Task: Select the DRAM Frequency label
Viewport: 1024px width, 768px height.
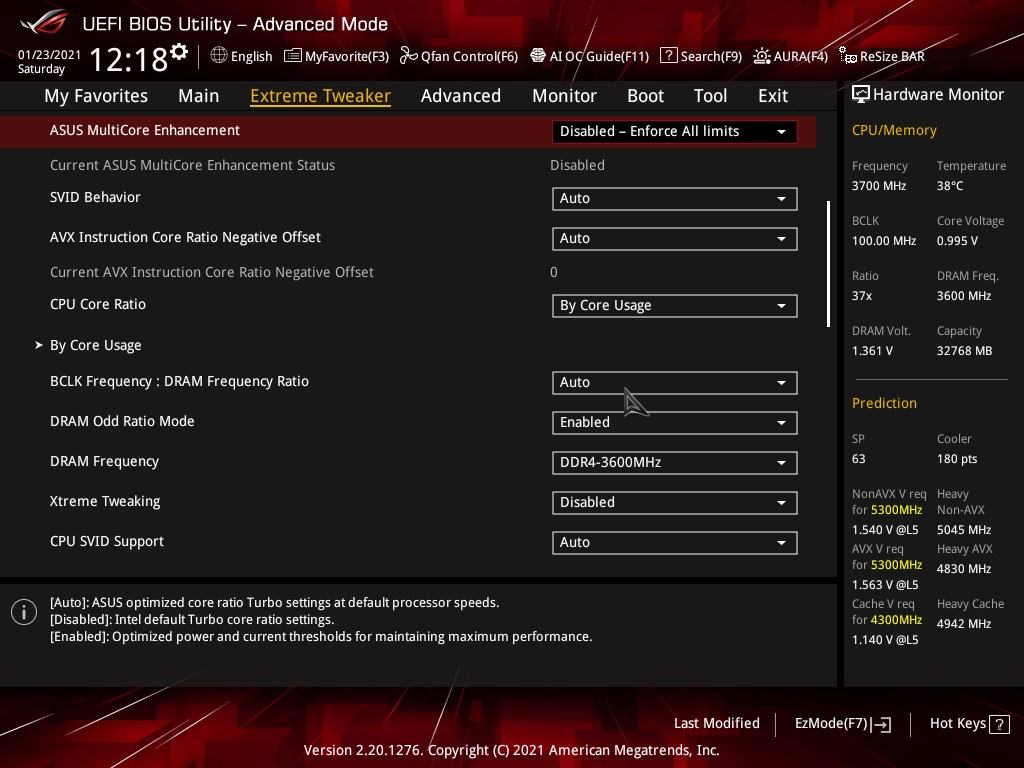Action: coord(104,462)
